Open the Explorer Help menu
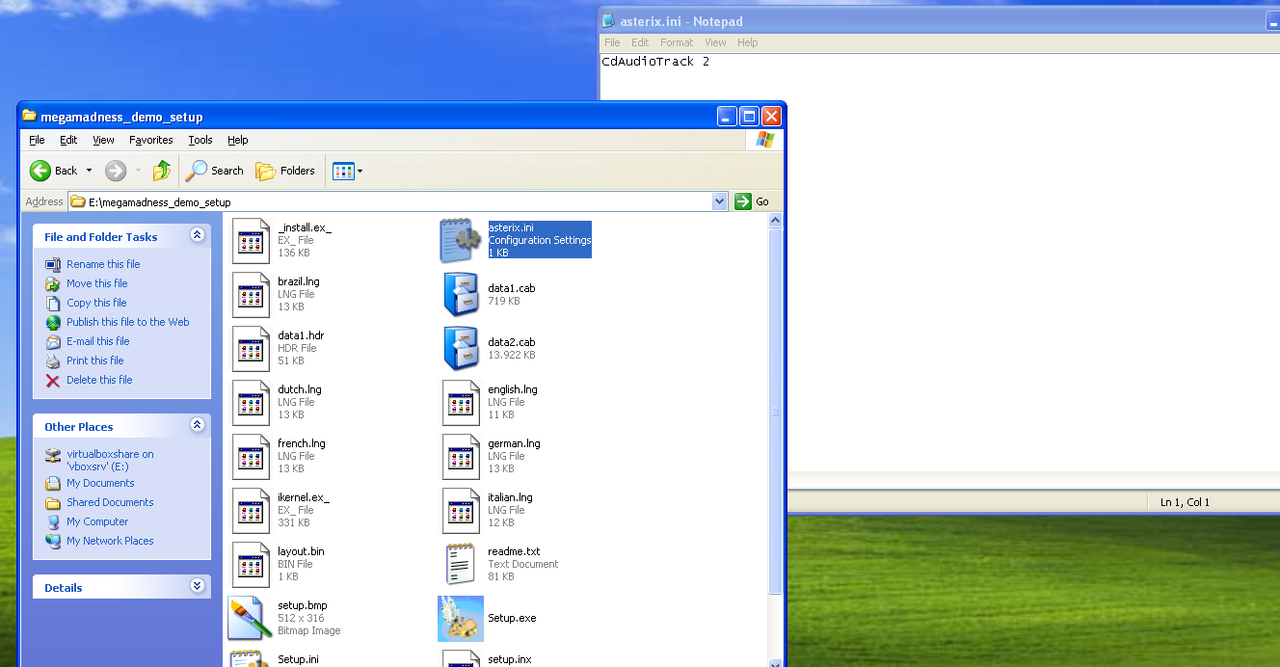The image size is (1280, 667). coord(238,140)
